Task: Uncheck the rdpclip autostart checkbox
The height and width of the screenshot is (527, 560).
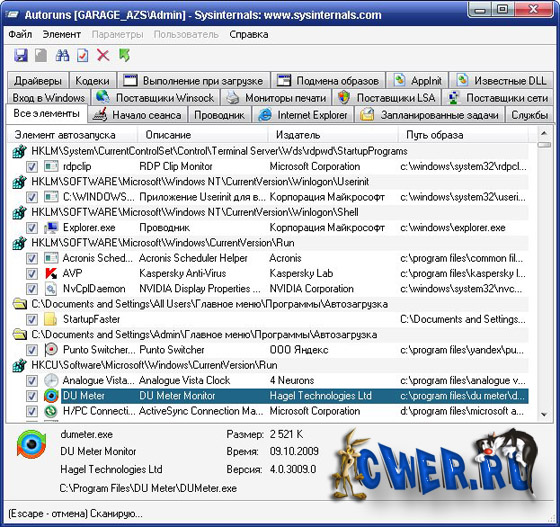Action: coord(32,167)
